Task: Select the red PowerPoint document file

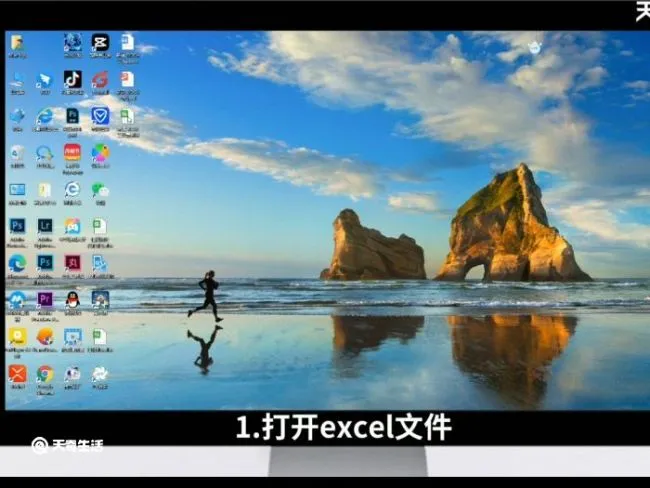Action: click(x=128, y=79)
